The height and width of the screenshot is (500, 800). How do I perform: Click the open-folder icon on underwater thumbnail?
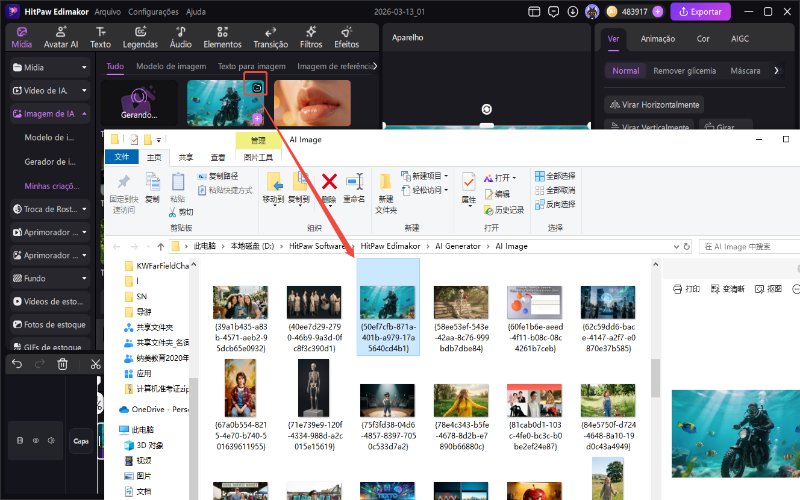pyautogui.click(x=256, y=88)
